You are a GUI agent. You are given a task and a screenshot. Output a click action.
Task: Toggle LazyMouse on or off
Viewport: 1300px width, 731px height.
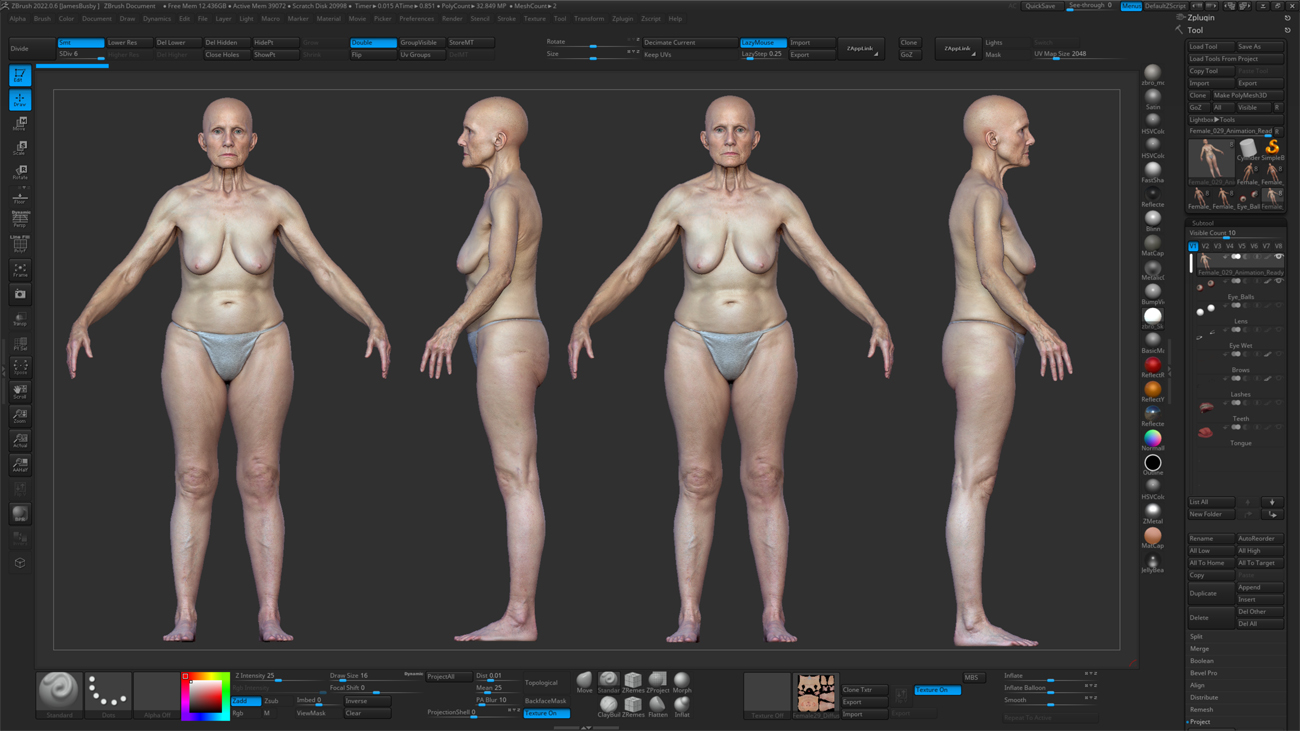click(762, 43)
